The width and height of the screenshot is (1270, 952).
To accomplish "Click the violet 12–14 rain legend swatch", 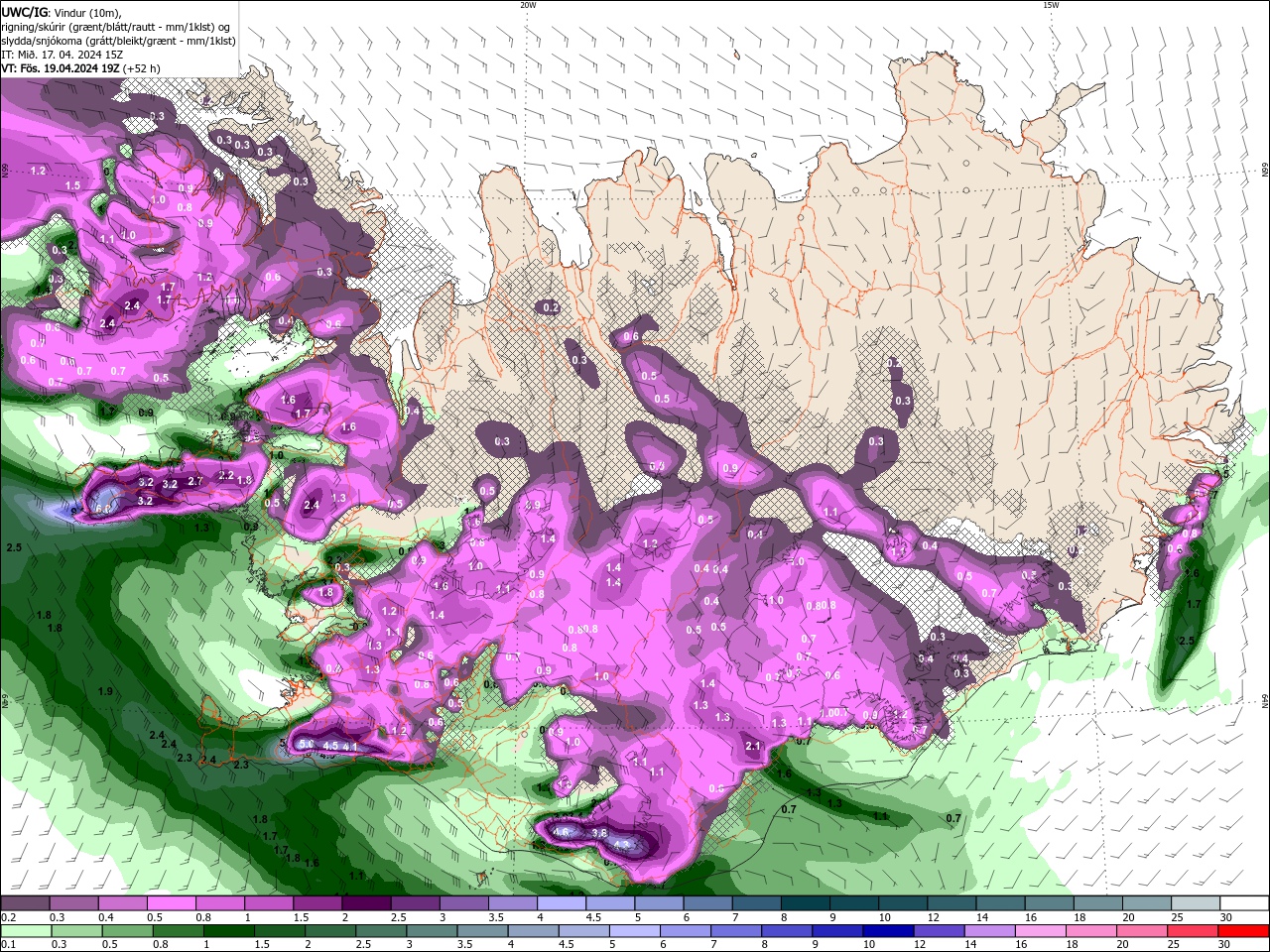I will [x=939, y=931].
